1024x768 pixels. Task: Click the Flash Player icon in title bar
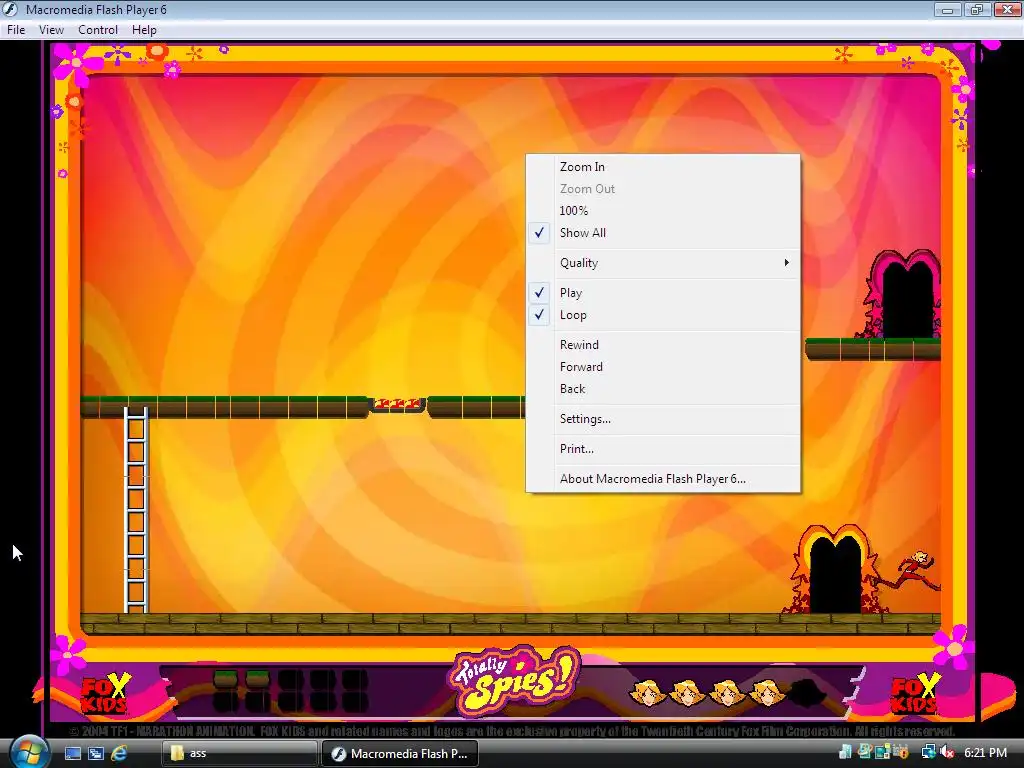pyautogui.click(x=10, y=9)
